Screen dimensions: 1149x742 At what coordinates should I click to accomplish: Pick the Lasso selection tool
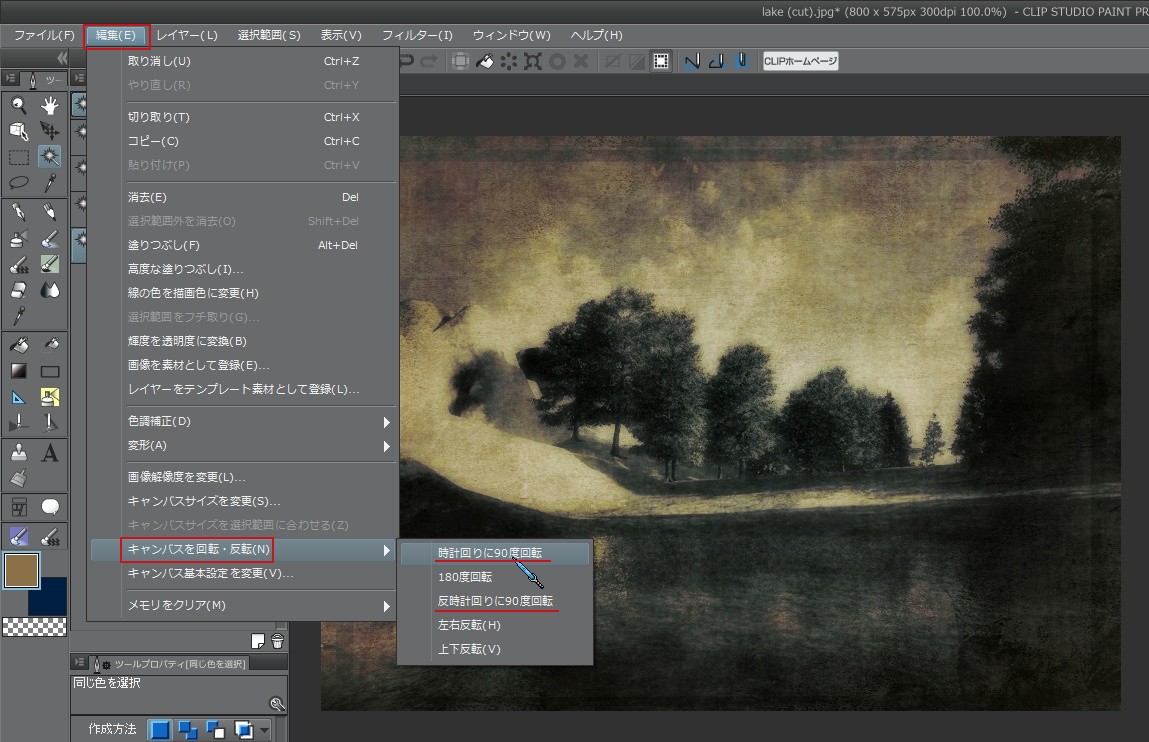click(x=19, y=183)
